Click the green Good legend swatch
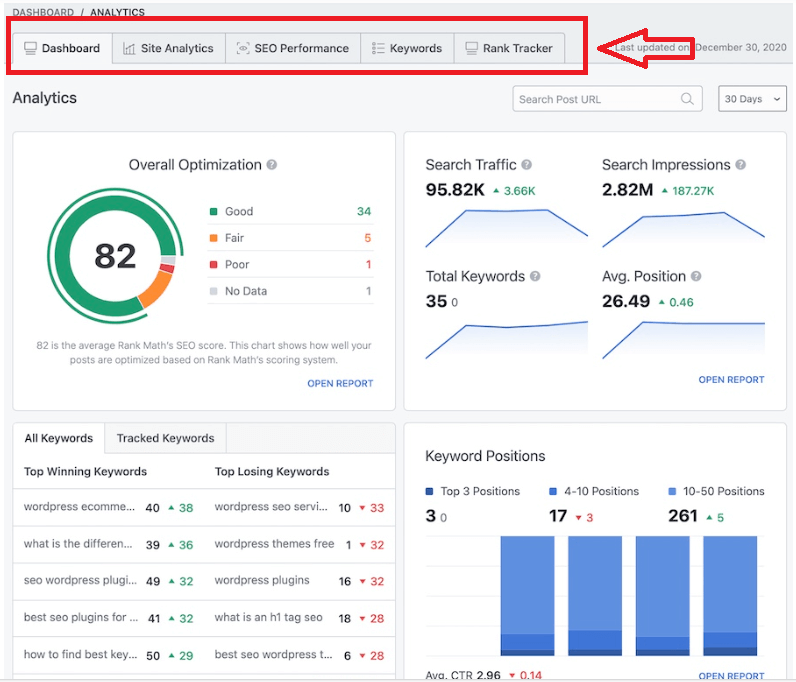The image size is (796, 682). (x=214, y=212)
